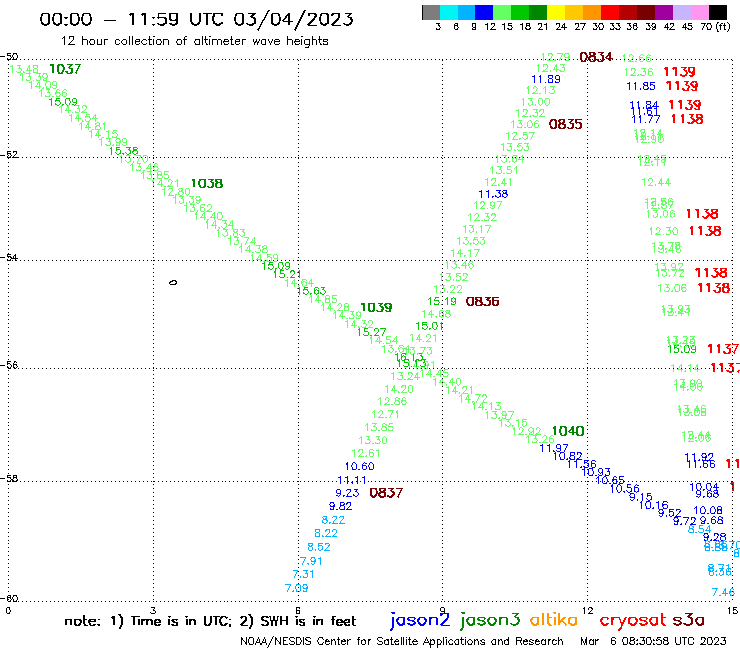Click wave height value '14.68'

(x=436, y=314)
